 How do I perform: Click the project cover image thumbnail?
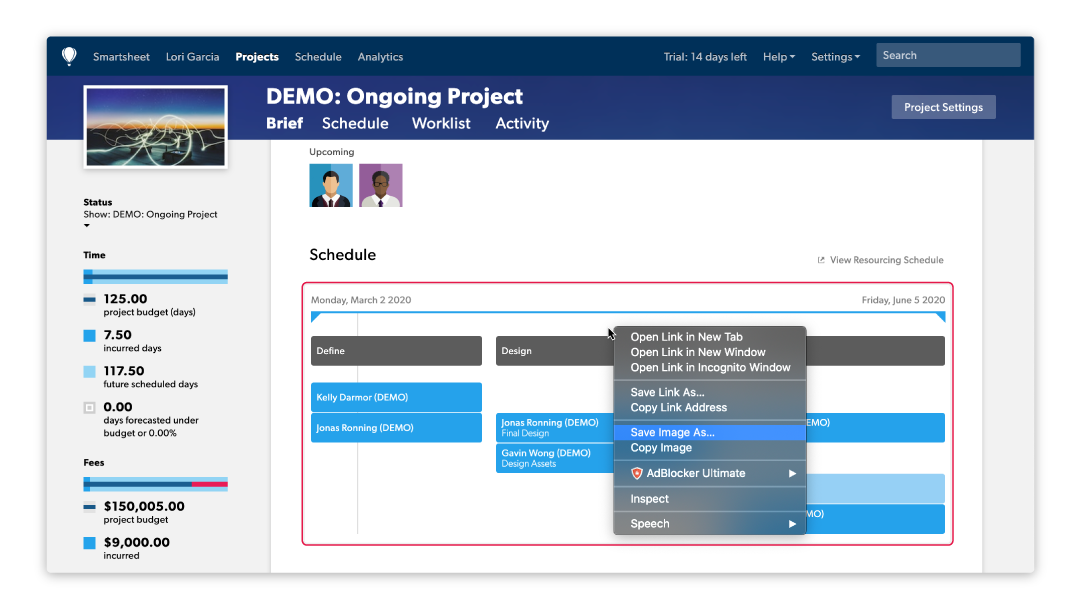(x=156, y=127)
